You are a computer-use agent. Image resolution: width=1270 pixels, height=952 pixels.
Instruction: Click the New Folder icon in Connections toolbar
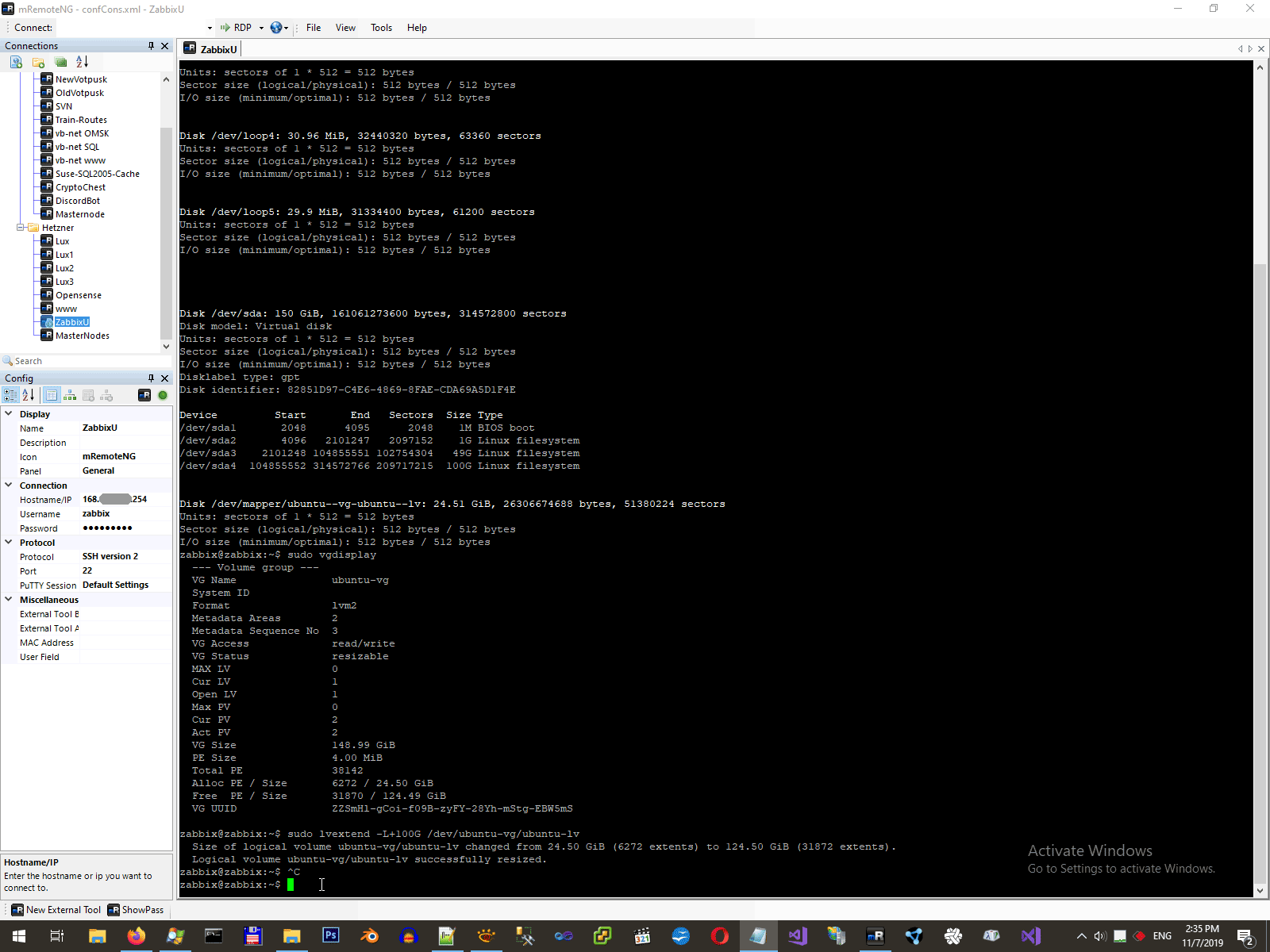38,62
